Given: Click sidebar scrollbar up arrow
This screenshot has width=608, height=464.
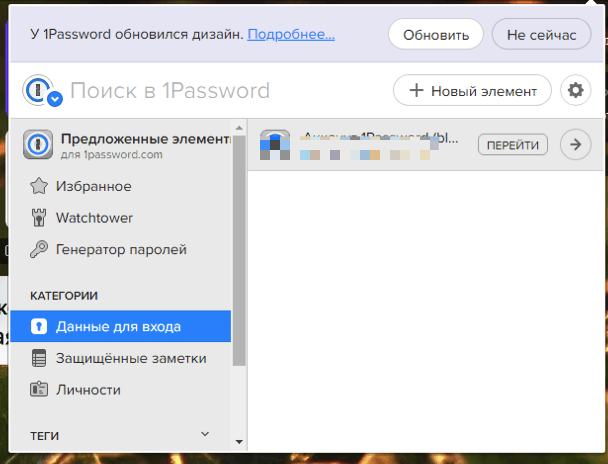Looking at the screenshot, I should [239, 128].
